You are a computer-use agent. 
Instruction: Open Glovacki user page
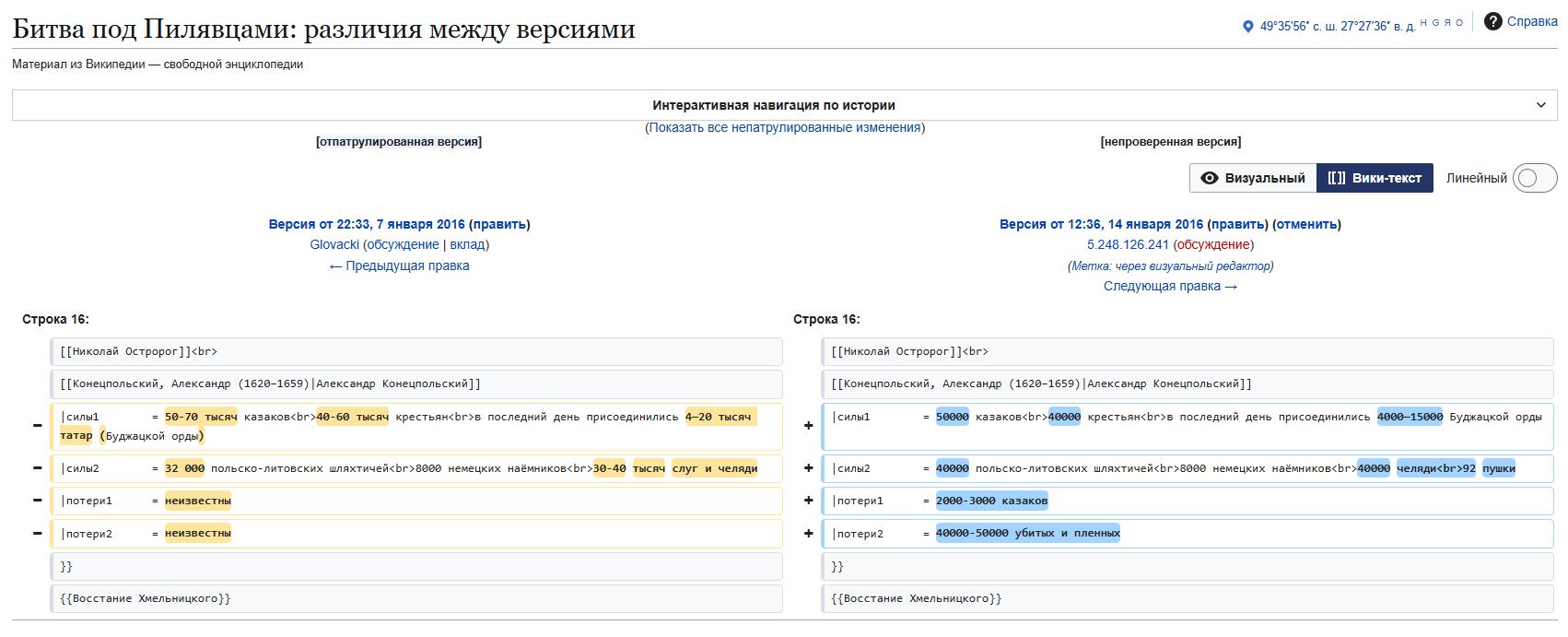334,244
